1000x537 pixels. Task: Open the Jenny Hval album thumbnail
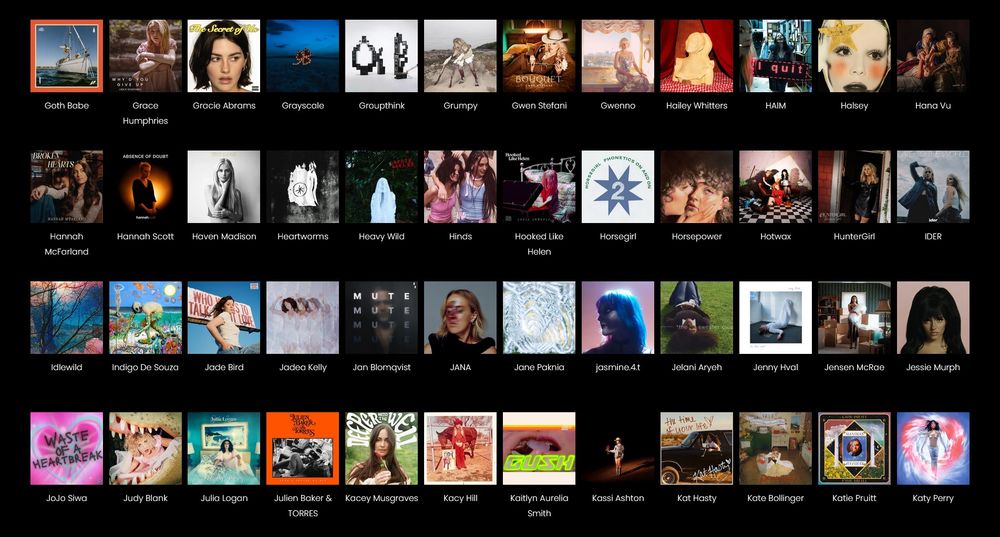pyautogui.click(x=776, y=318)
